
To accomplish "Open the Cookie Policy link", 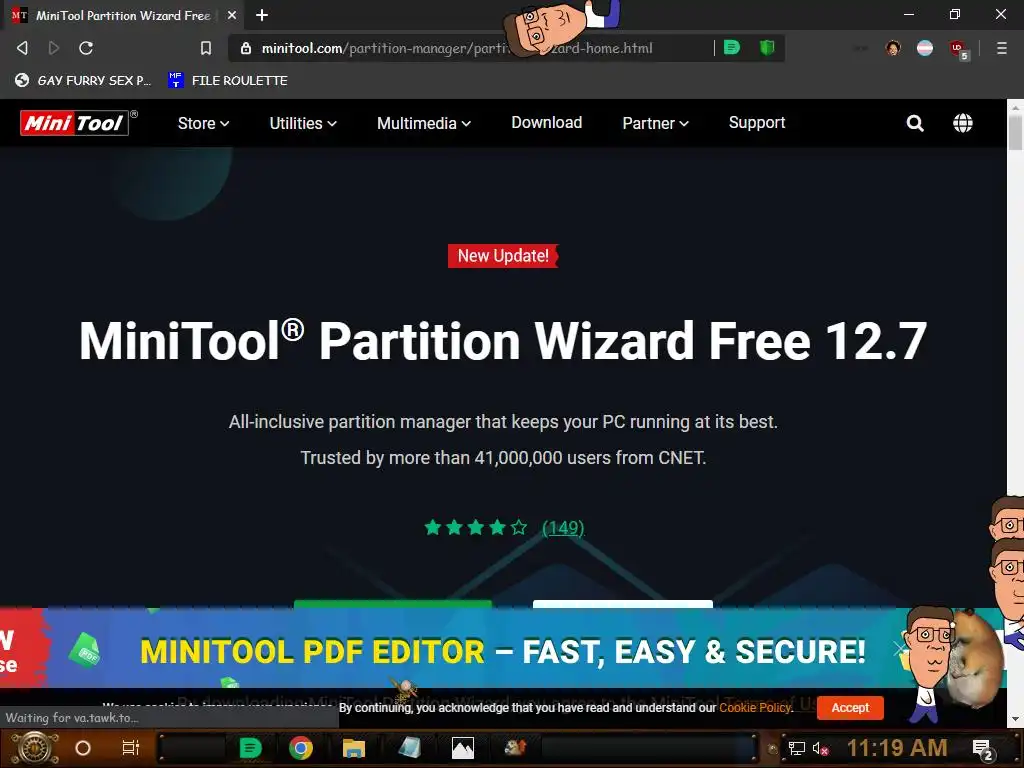I will point(754,707).
